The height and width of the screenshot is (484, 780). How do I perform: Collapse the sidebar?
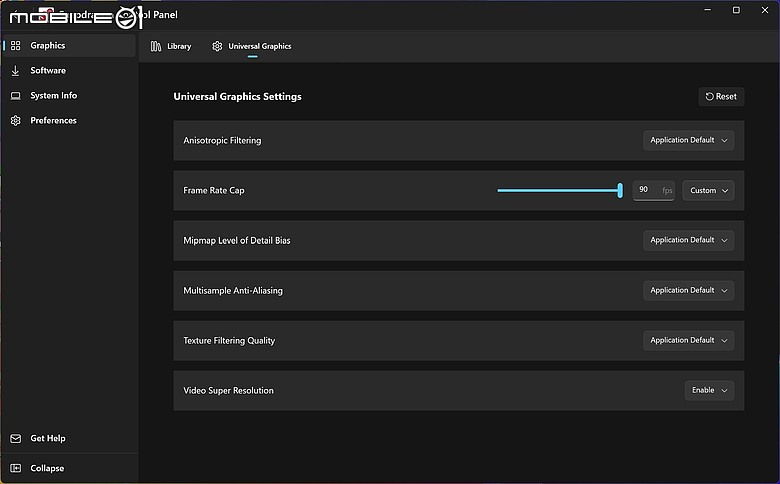tap(69, 468)
